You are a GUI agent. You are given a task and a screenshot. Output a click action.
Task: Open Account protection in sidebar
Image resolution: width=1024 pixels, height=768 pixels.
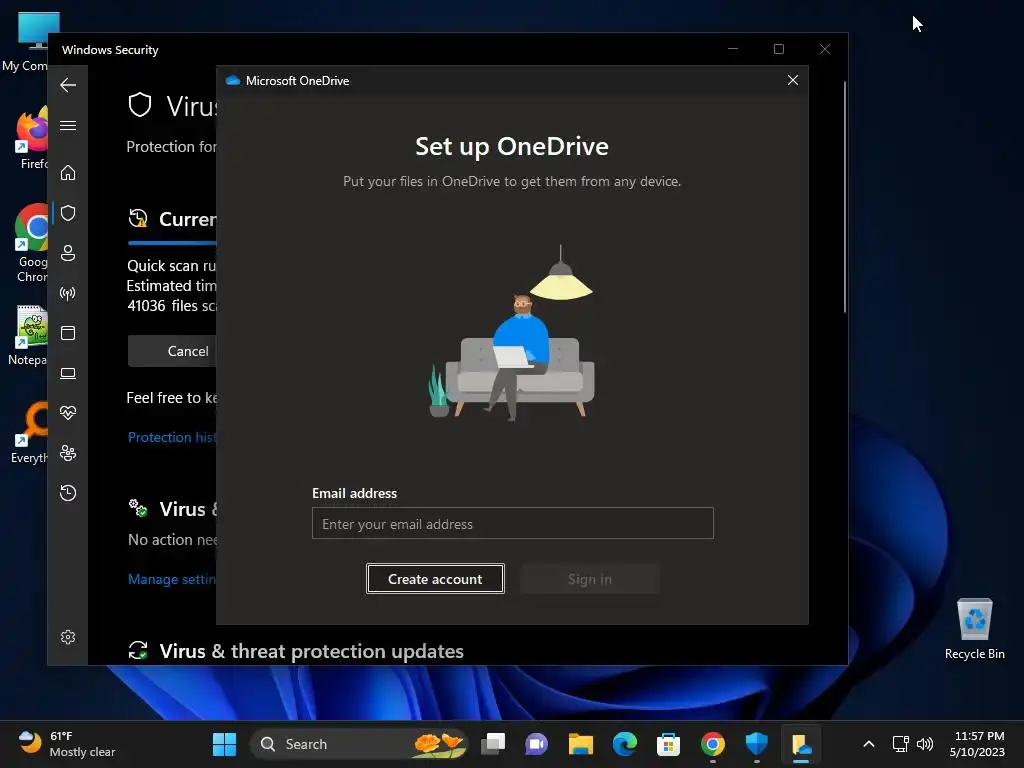(x=68, y=253)
